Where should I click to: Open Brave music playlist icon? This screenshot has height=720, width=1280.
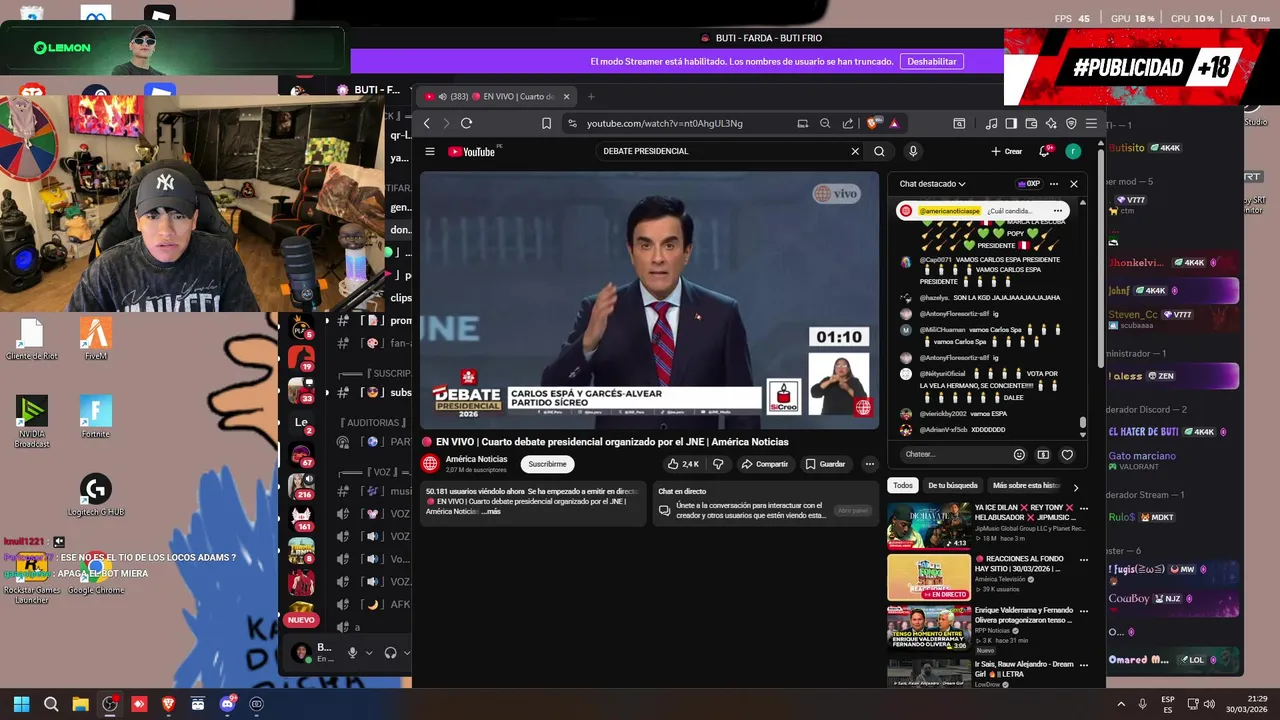tap(991, 123)
